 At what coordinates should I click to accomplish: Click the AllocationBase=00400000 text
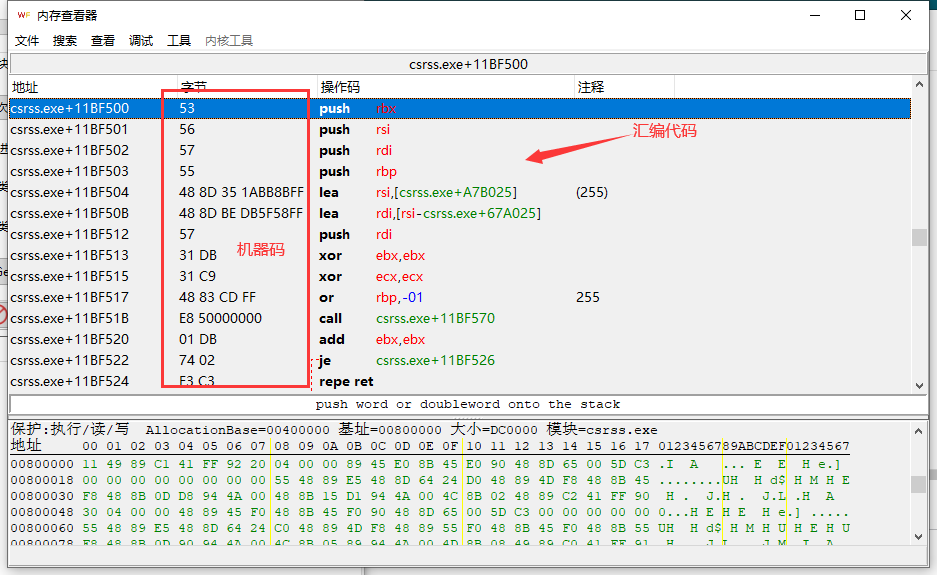coord(237,430)
